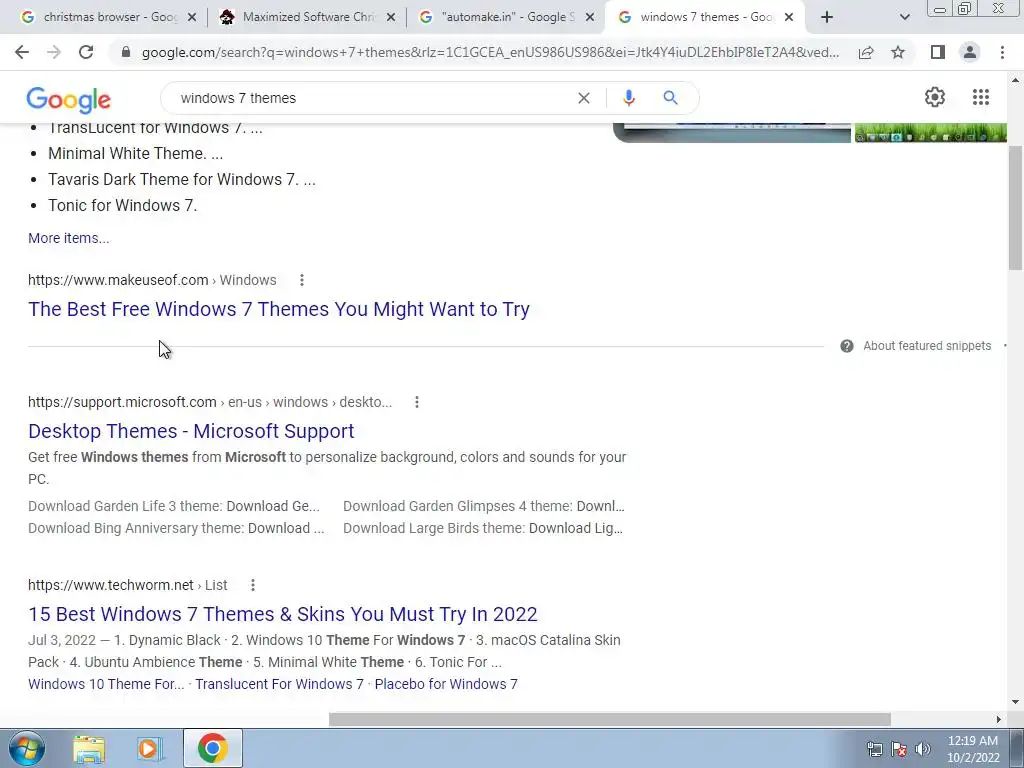The height and width of the screenshot is (768, 1024).
Task: Reload the current page
Action: (86, 52)
